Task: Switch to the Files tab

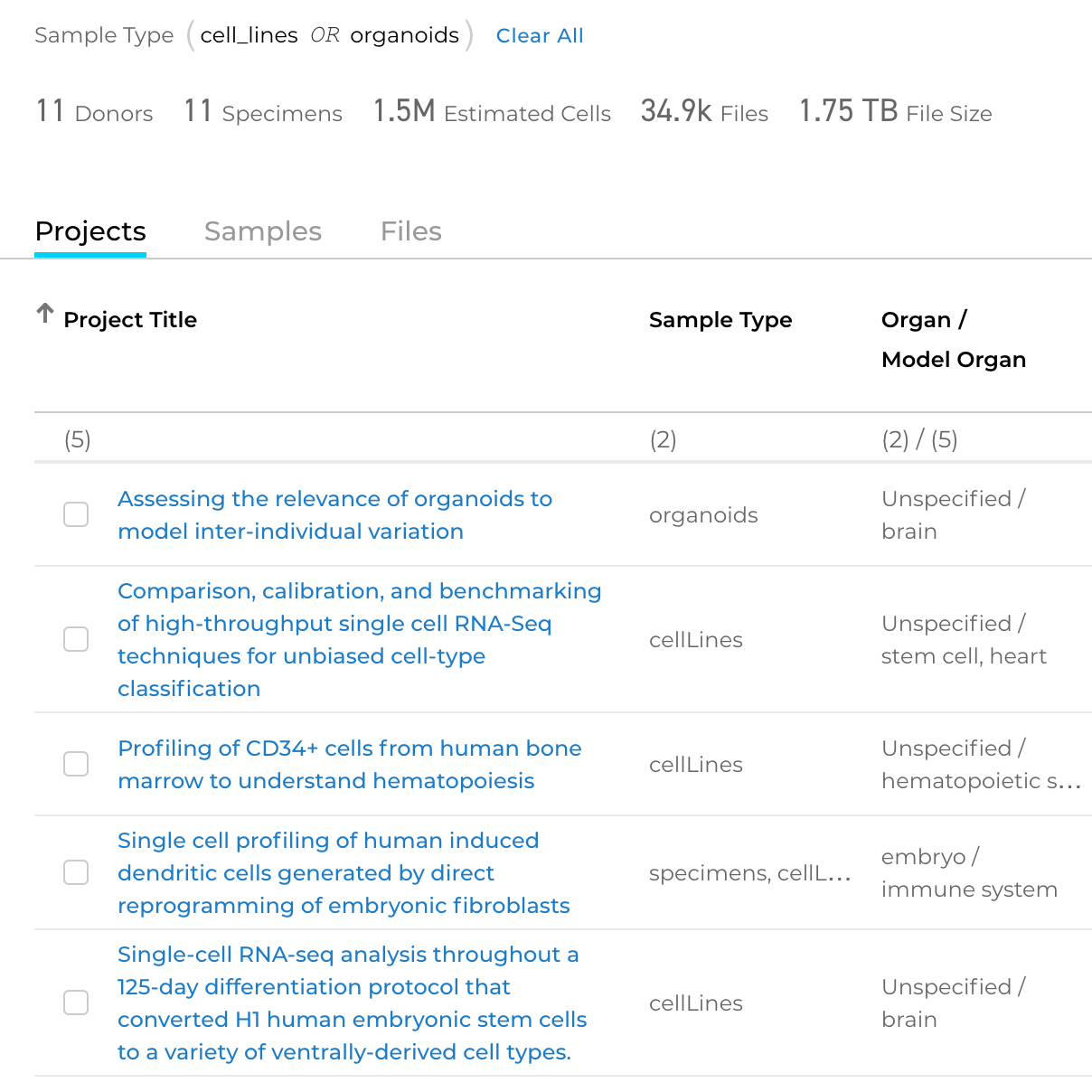Action: coord(410,231)
